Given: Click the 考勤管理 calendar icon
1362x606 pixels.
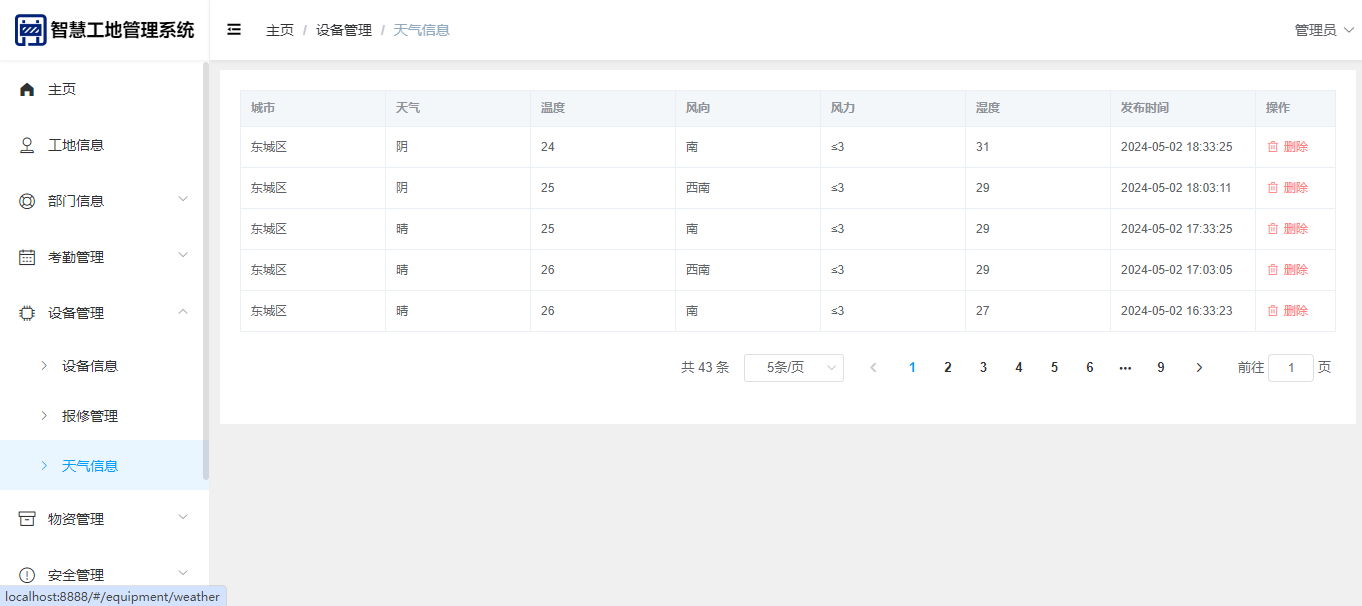Looking at the screenshot, I should point(27,257).
